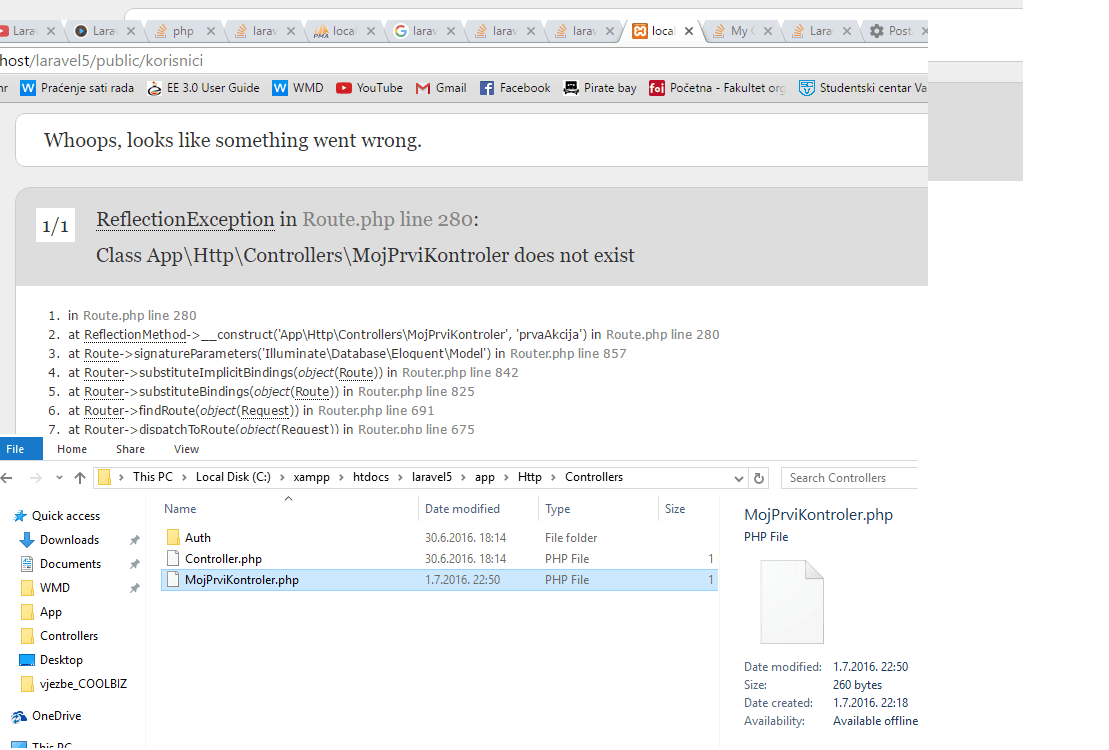This screenshot has height=750, width=1109.
Task: Click the ReflectionException link
Action: point(185,219)
